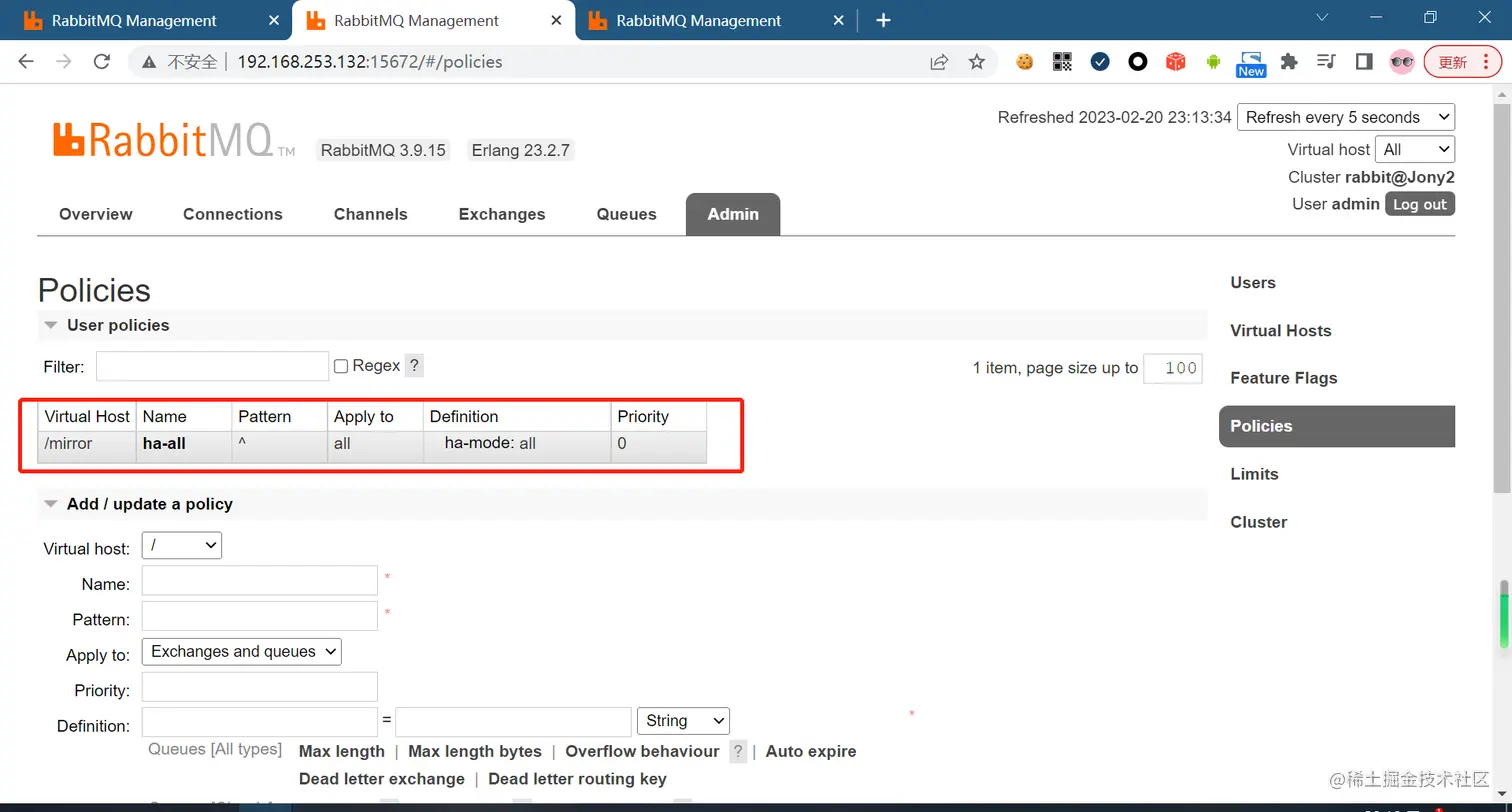This screenshot has width=1512, height=812.
Task: Go back using the browser back arrow
Action: click(x=26, y=62)
